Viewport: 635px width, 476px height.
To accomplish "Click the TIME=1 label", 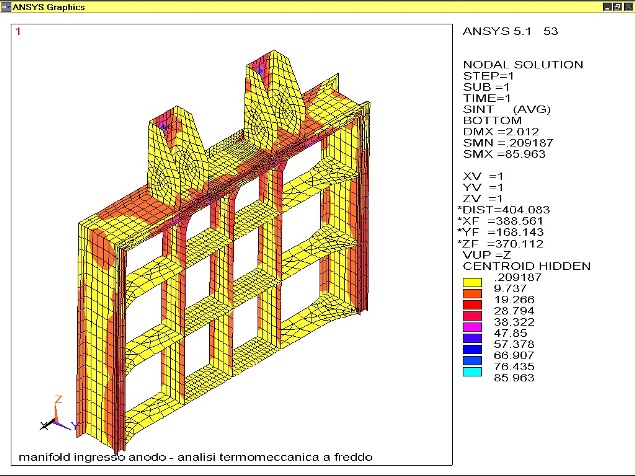I will pyautogui.click(x=487, y=98).
